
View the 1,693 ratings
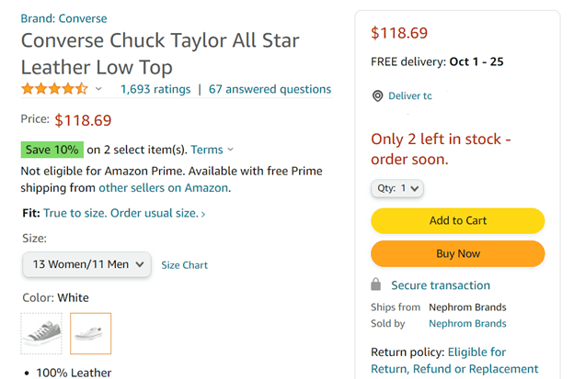(x=156, y=89)
